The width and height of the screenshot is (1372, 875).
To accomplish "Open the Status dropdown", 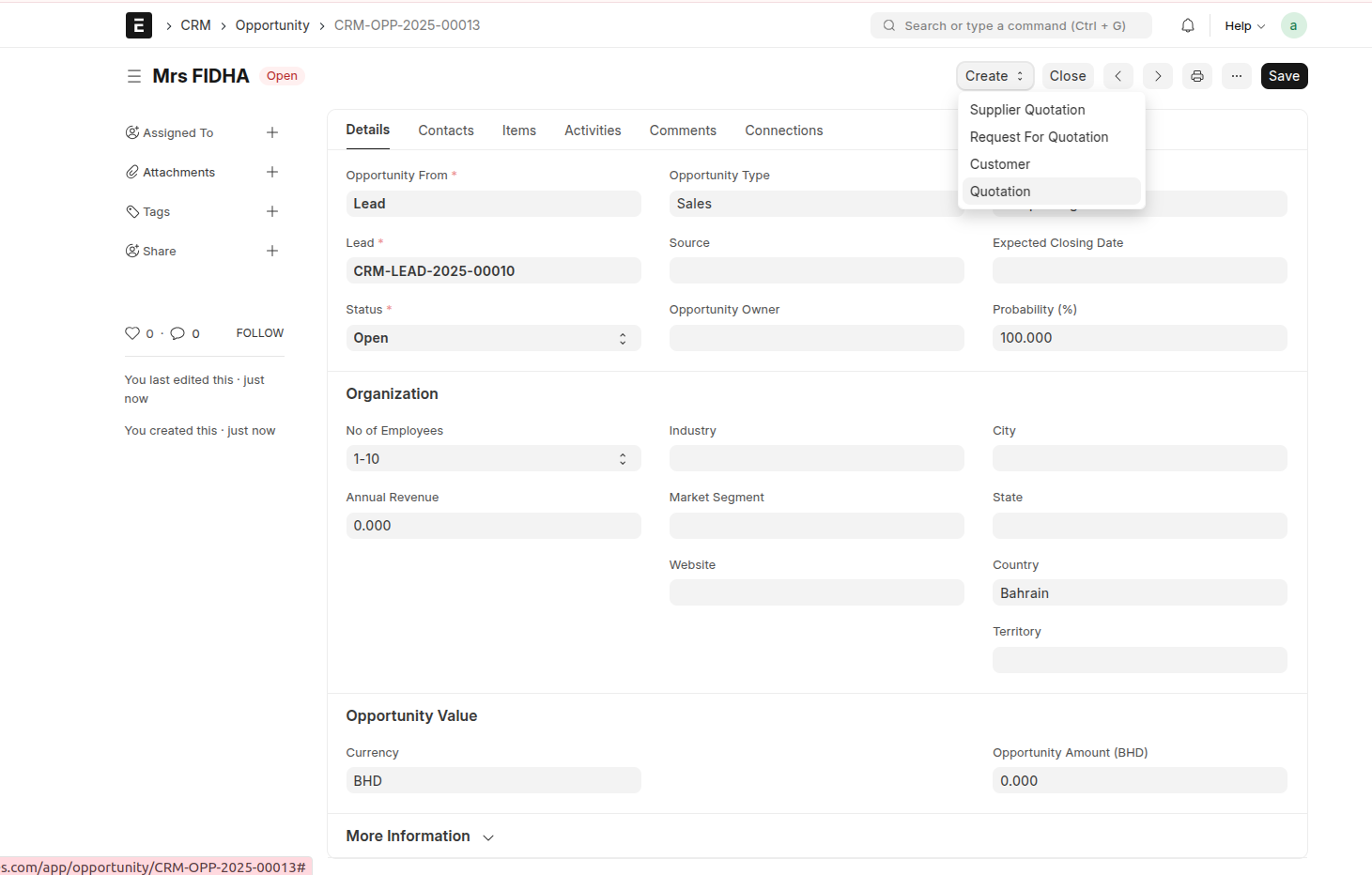I will click(493, 338).
